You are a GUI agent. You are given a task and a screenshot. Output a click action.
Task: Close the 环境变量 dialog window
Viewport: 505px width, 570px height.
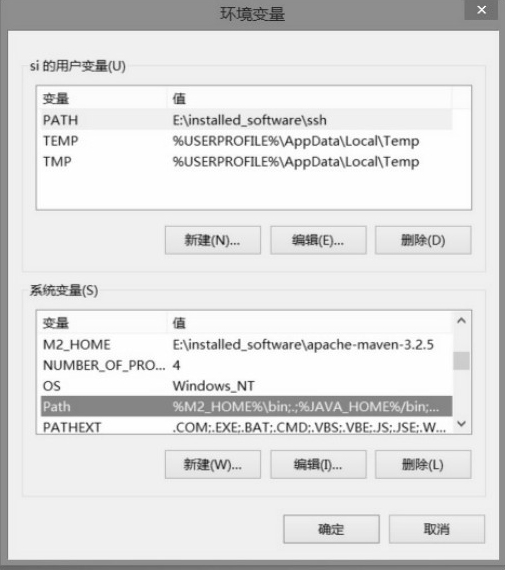pos(481,10)
